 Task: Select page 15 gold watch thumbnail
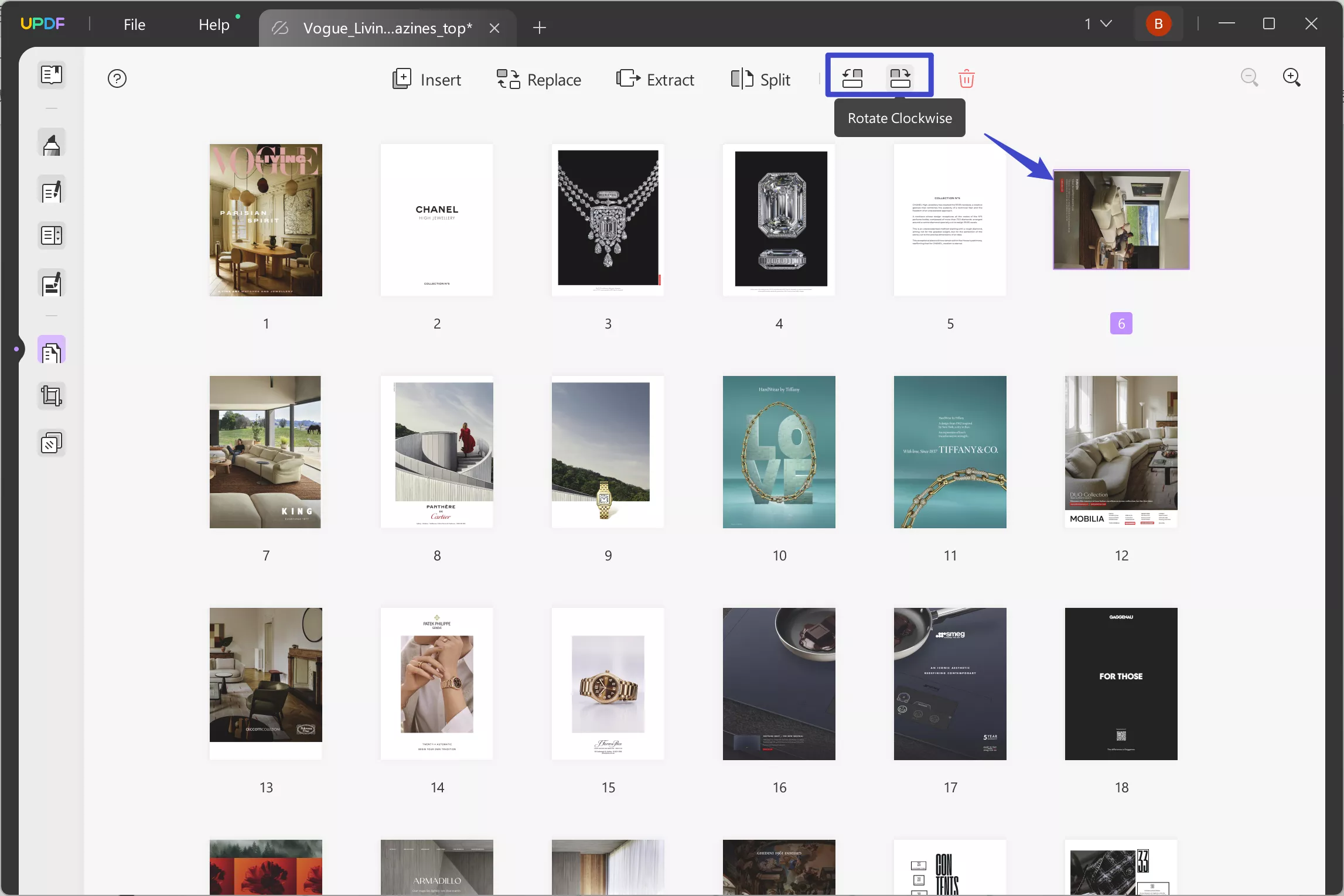tap(608, 684)
